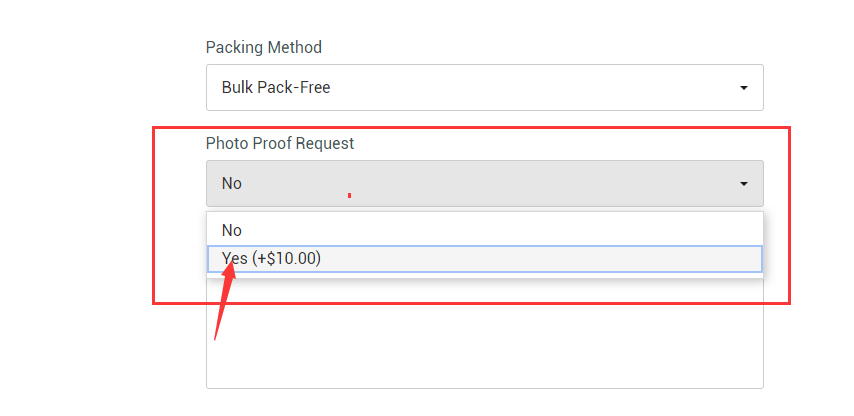This screenshot has width=854, height=416.
Task: Select the "No" option from list
Action: tap(232, 230)
